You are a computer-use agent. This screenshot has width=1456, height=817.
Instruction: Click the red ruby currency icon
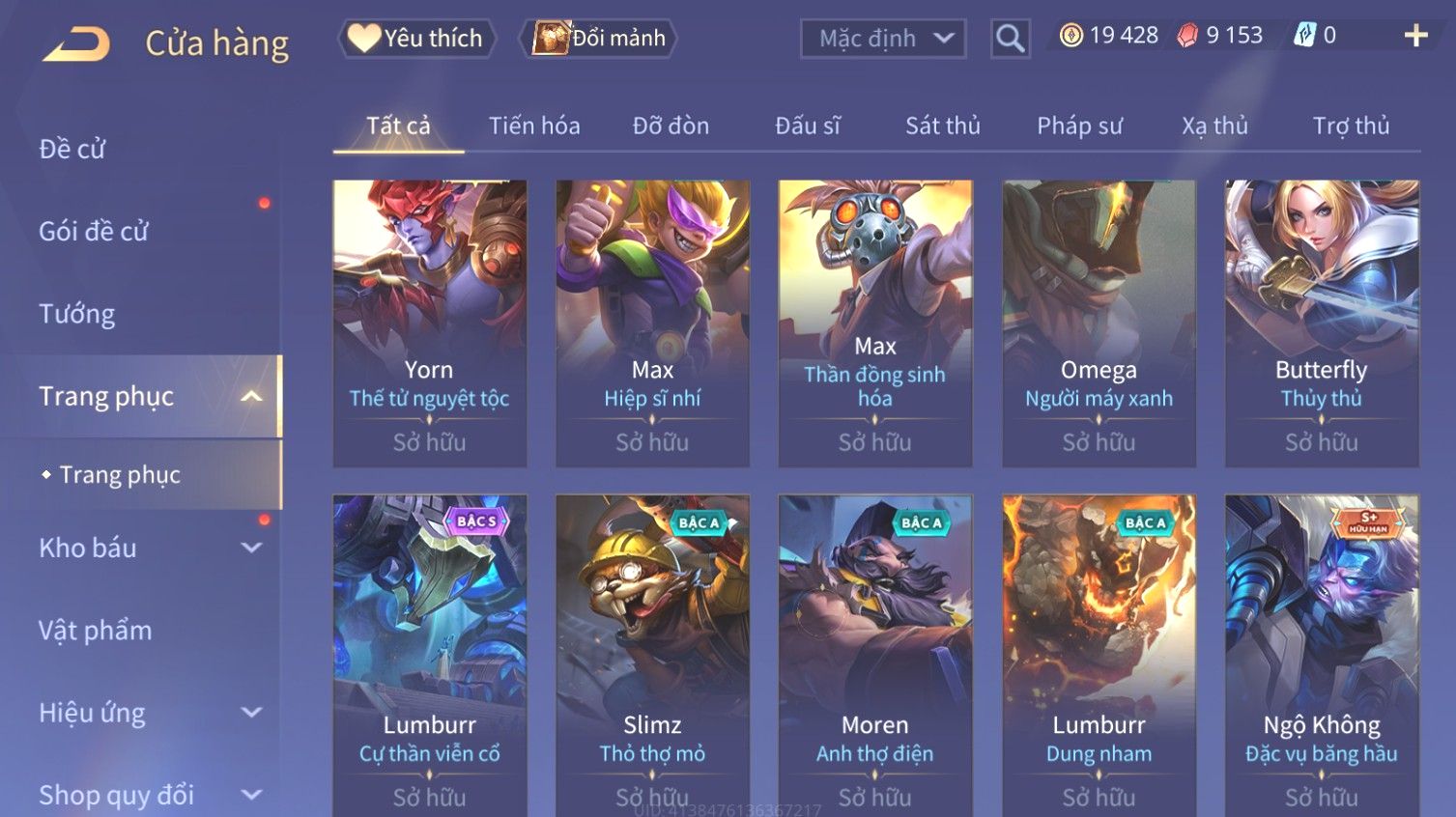coord(1187,36)
